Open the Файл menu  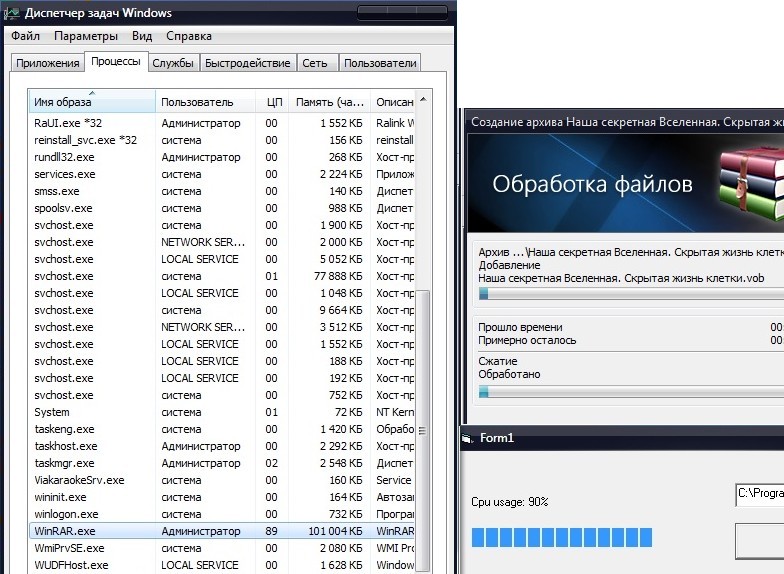26,36
